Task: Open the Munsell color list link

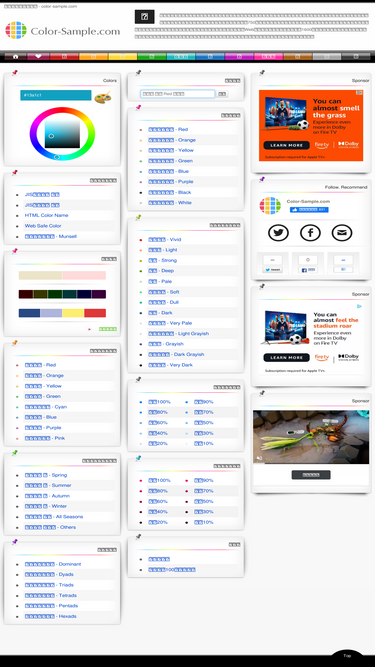Action: (x=51, y=236)
